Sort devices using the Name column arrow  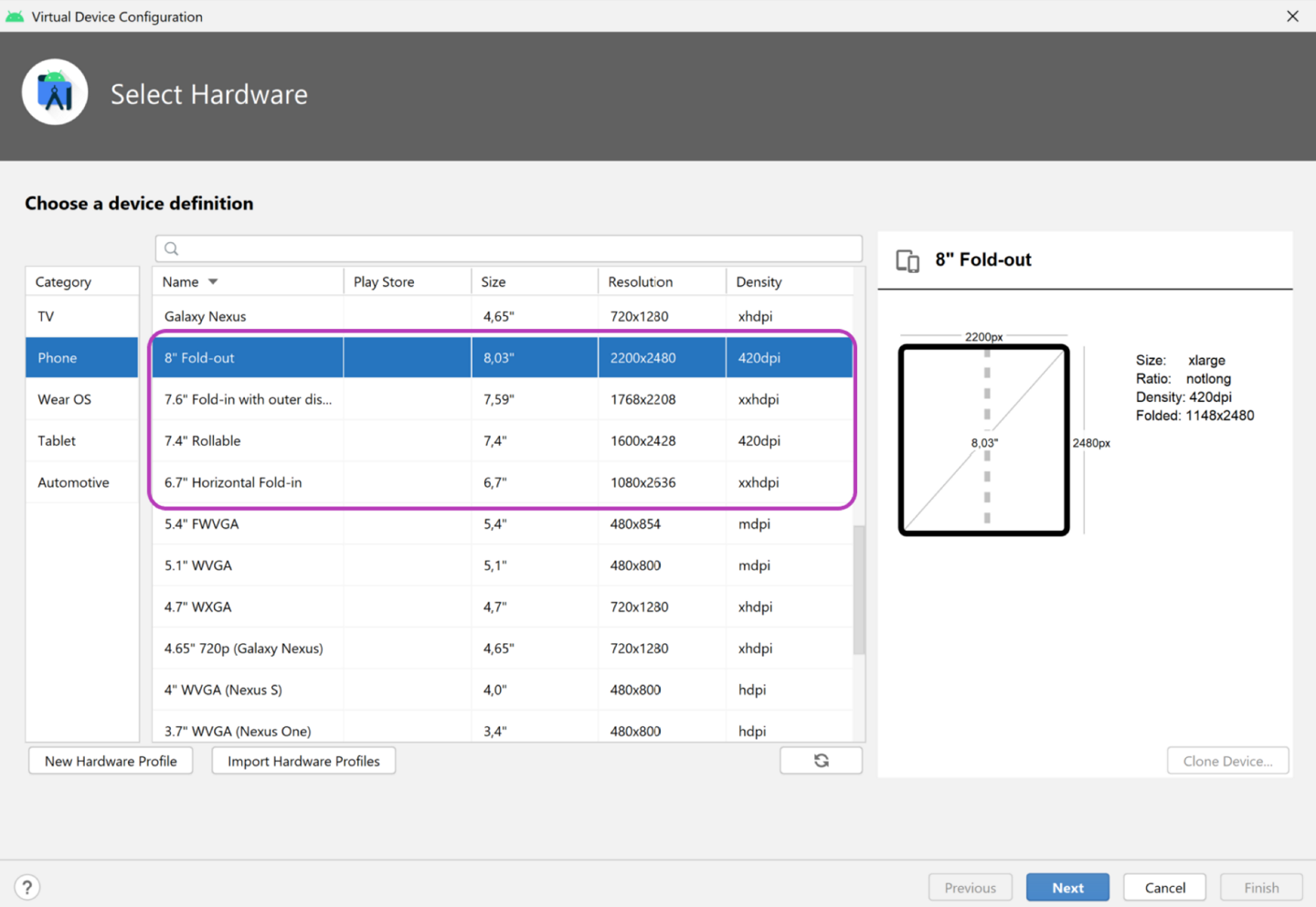pos(212,281)
